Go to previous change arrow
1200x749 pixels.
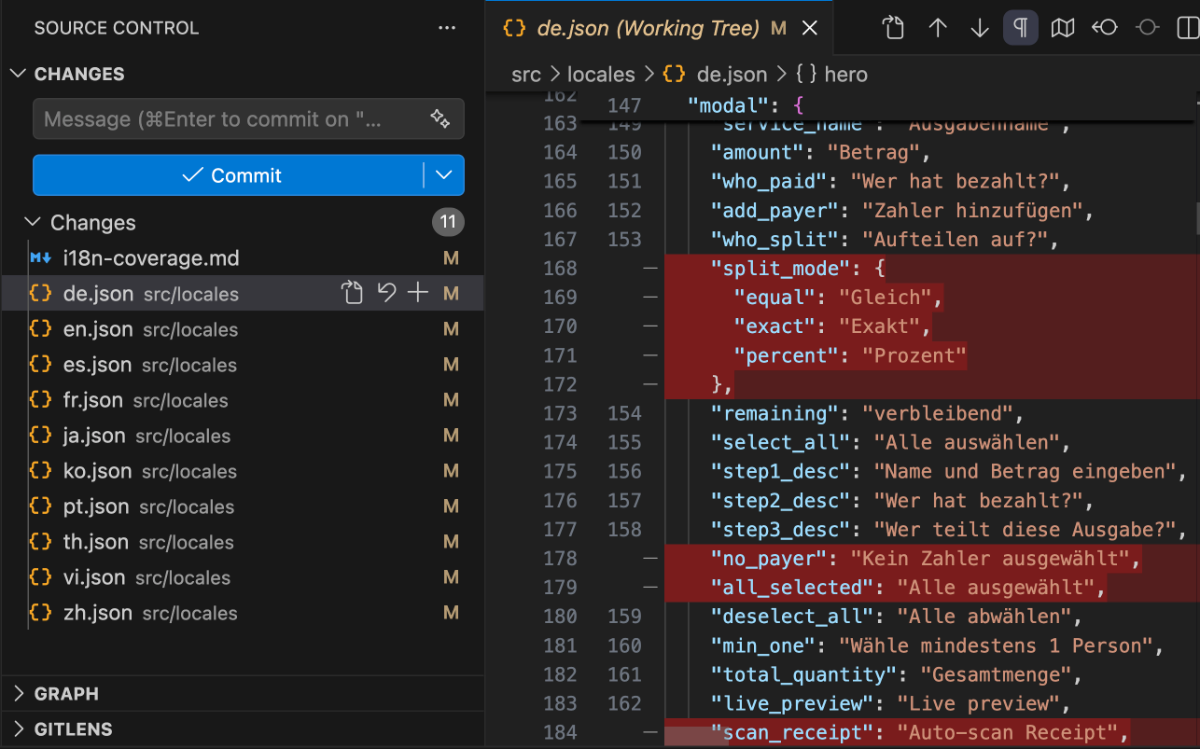point(937,28)
